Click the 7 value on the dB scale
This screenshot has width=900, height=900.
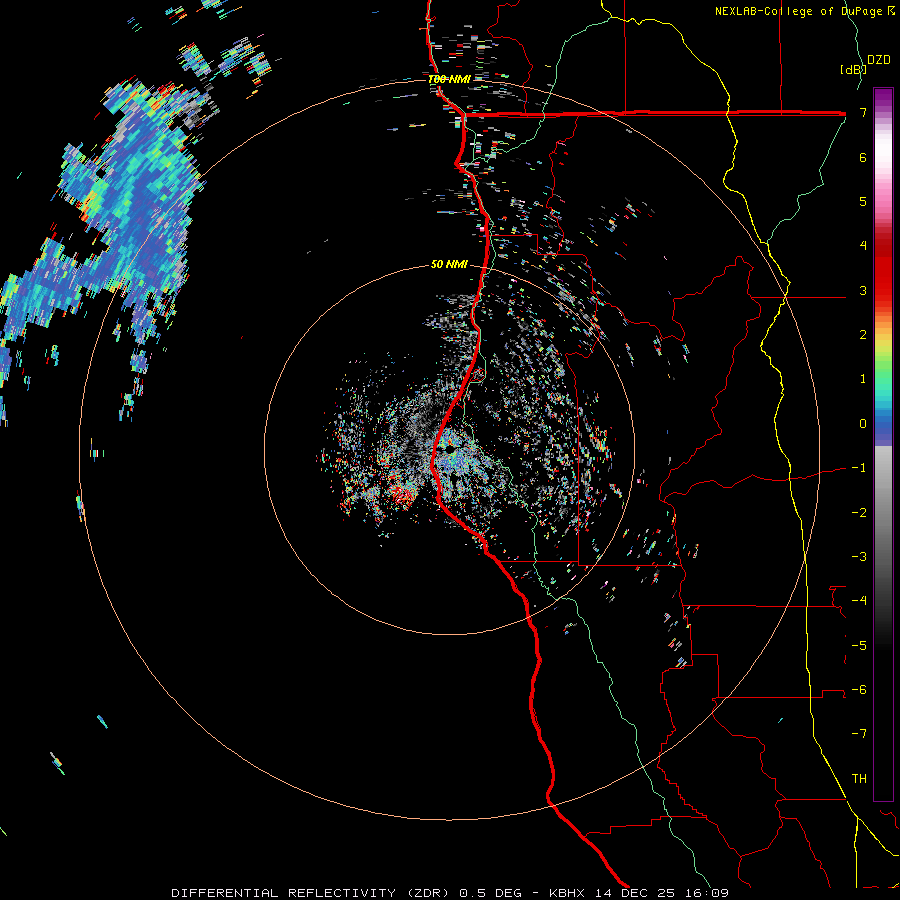[863, 112]
